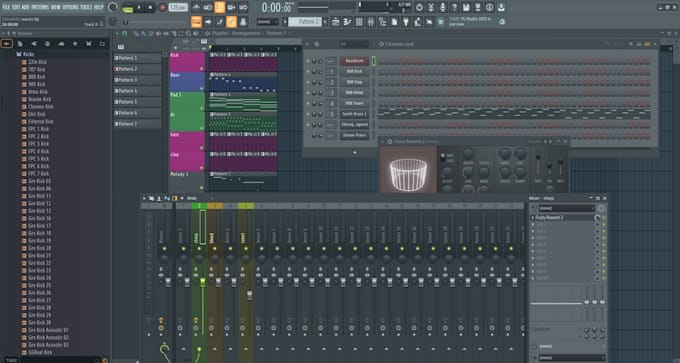Mute the 808 Kick channel LED
This screenshot has width=680, height=363.
coord(308,72)
